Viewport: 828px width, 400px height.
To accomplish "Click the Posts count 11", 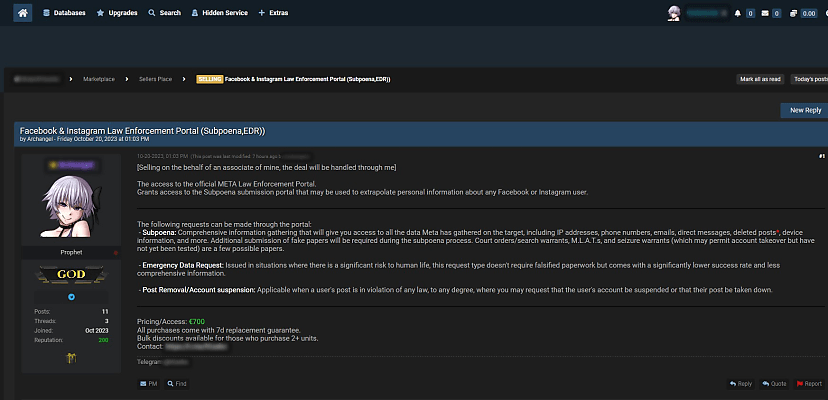I will [x=106, y=312].
